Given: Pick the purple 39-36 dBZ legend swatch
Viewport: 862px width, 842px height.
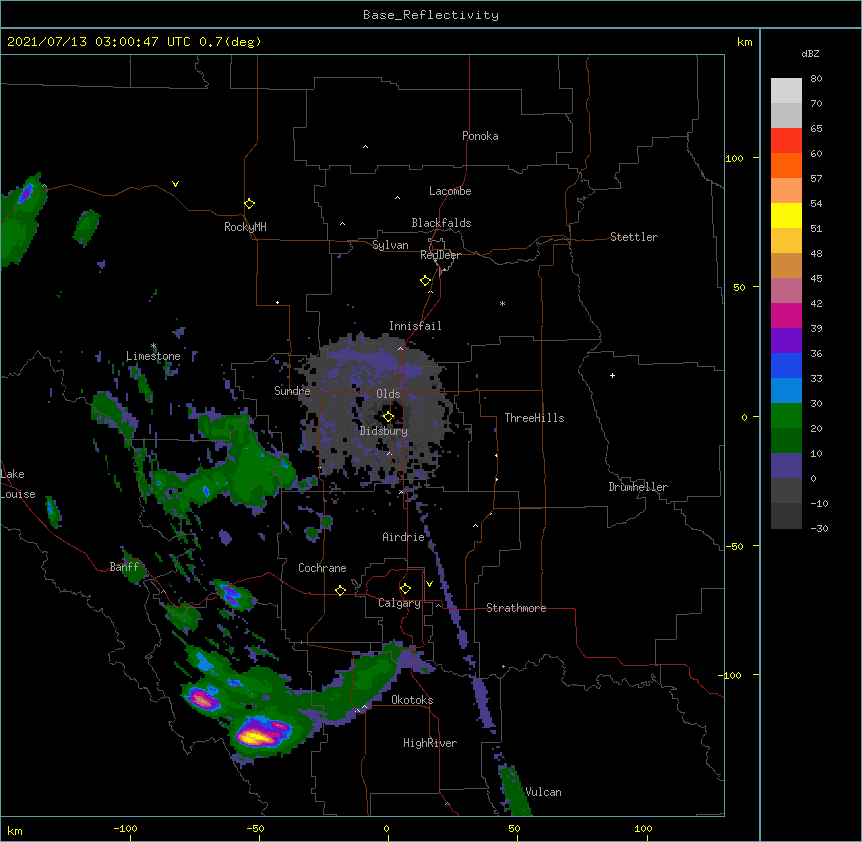Looking at the screenshot, I should 786,341.
